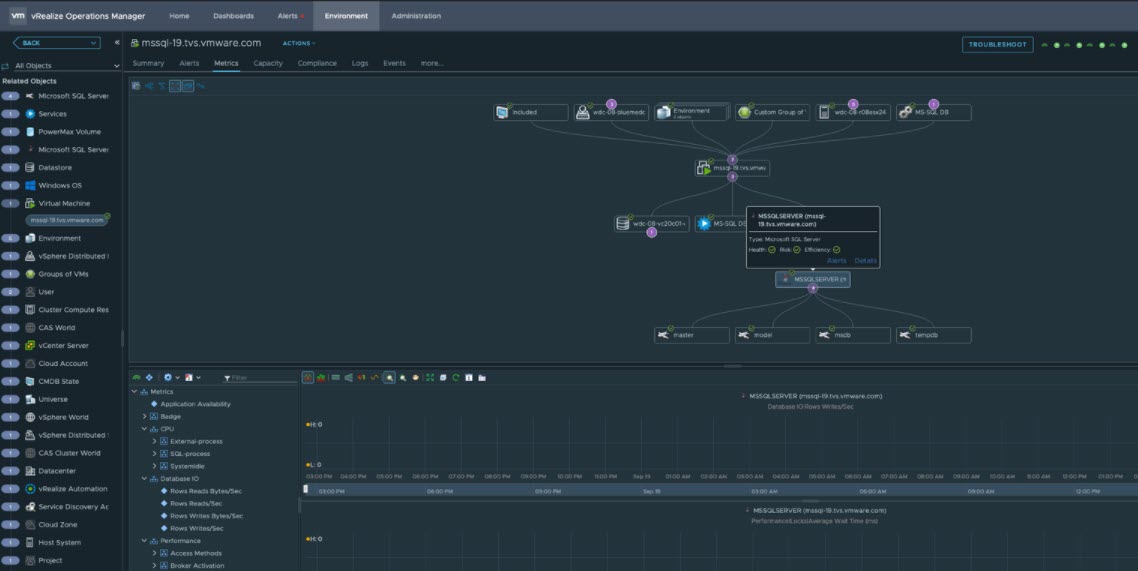Select Application Availability metric
Image resolution: width=1138 pixels, height=571 pixels.
pos(195,404)
